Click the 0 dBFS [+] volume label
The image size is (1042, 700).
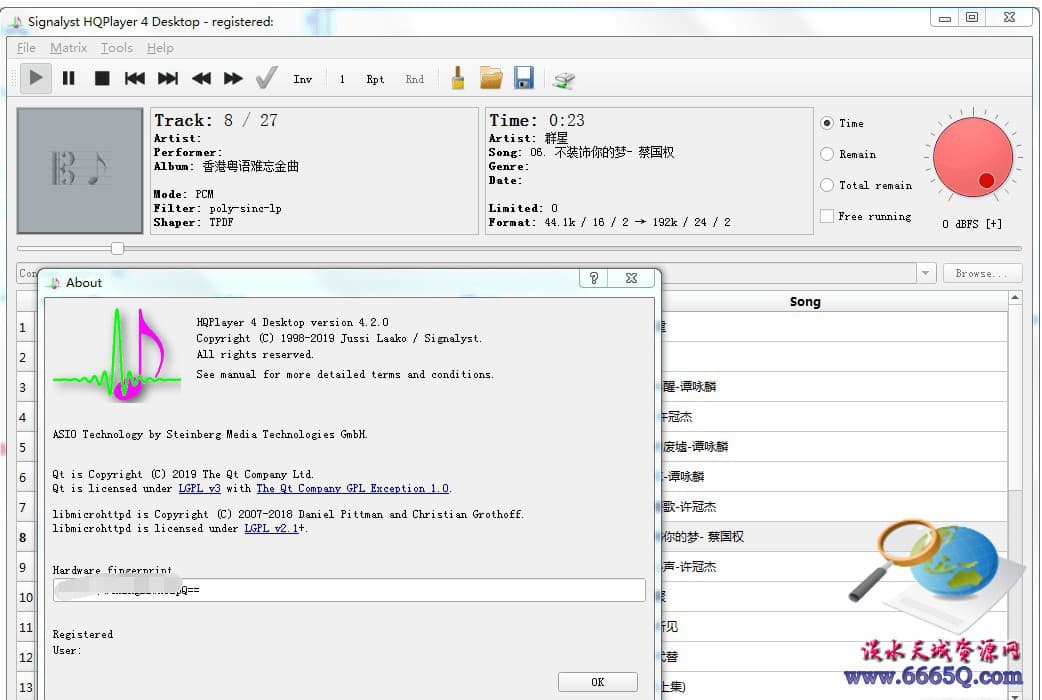coord(972,224)
